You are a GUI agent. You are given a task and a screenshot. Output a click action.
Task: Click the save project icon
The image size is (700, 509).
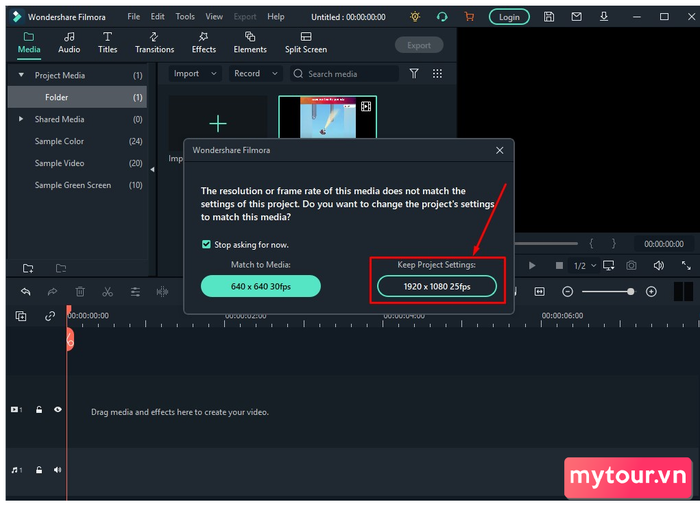(549, 17)
